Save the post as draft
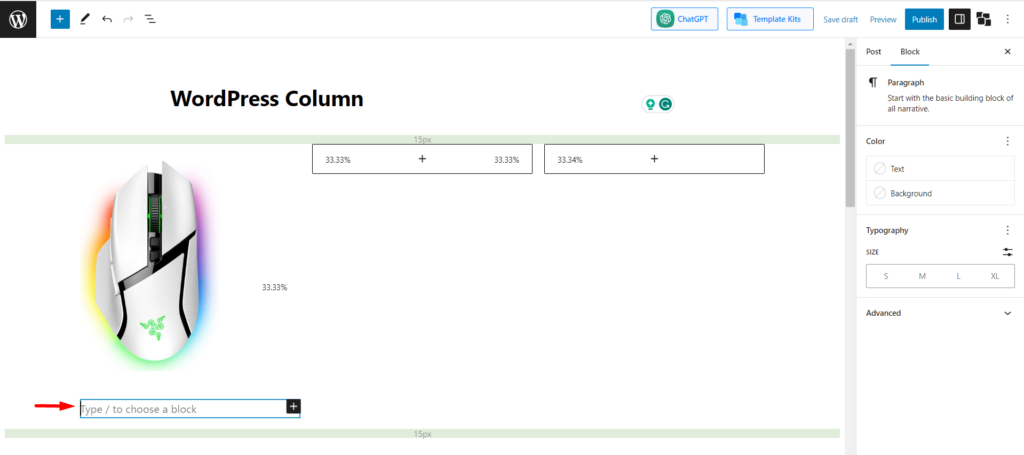This screenshot has width=1024, height=455. pos(840,20)
